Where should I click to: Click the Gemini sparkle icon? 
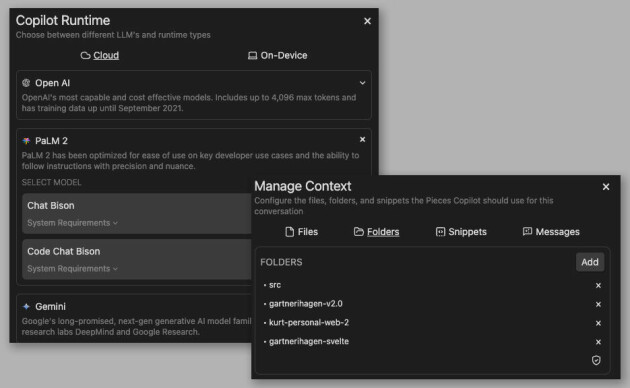(26, 306)
